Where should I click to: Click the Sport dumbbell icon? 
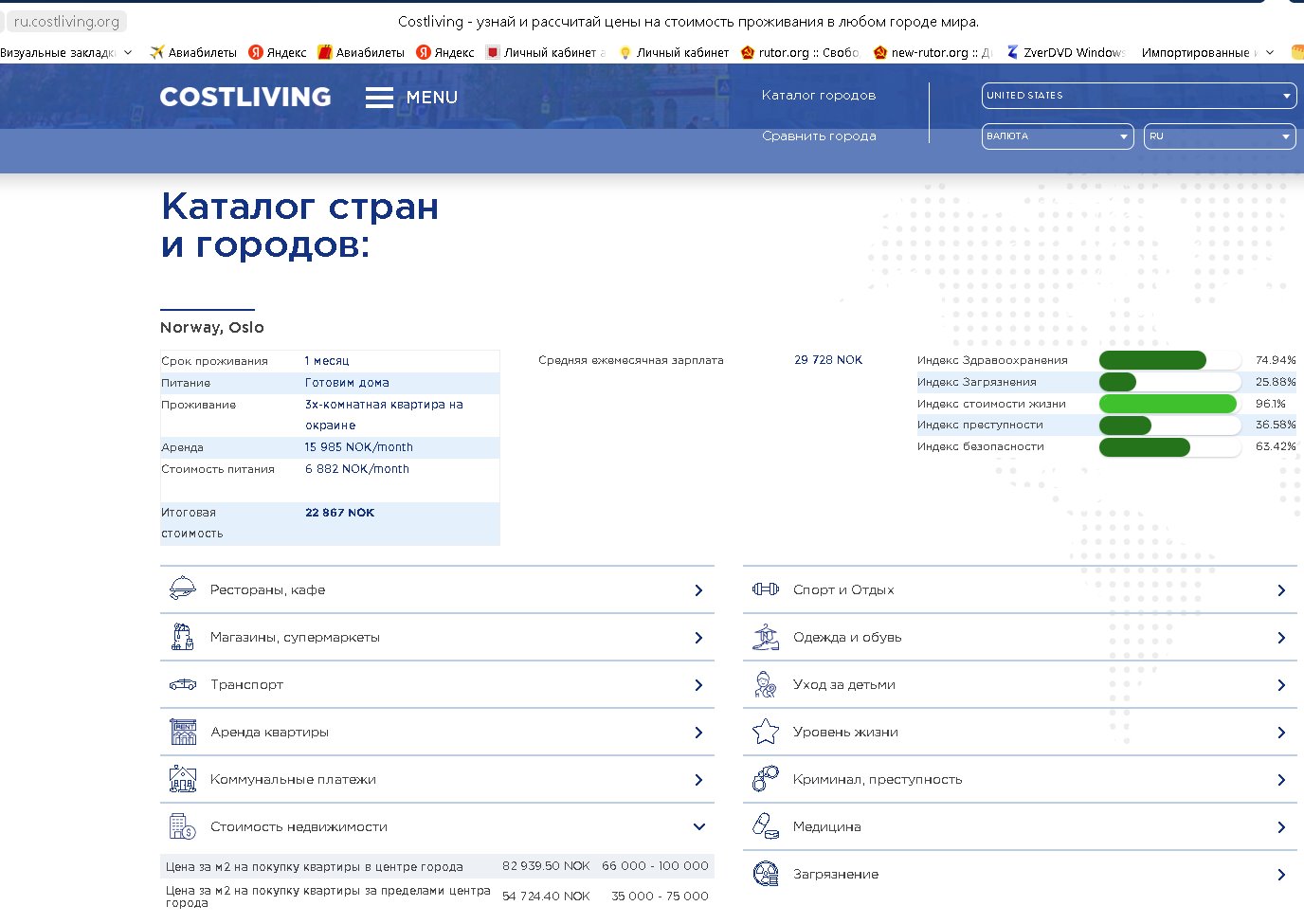(x=765, y=589)
